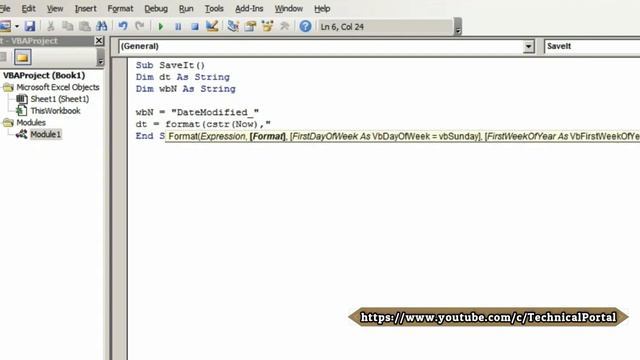The height and width of the screenshot is (360, 640).
Task: Stop execution with the Reset icon
Action: [195, 27]
